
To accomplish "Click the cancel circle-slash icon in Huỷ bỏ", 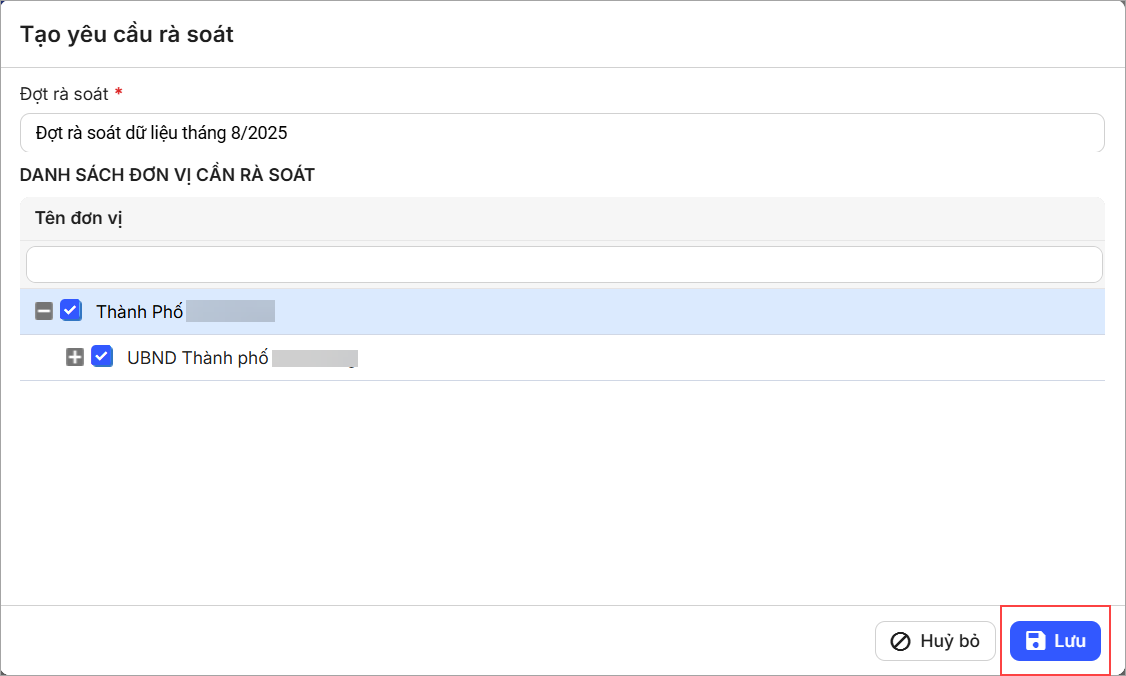I will tap(900, 642).
